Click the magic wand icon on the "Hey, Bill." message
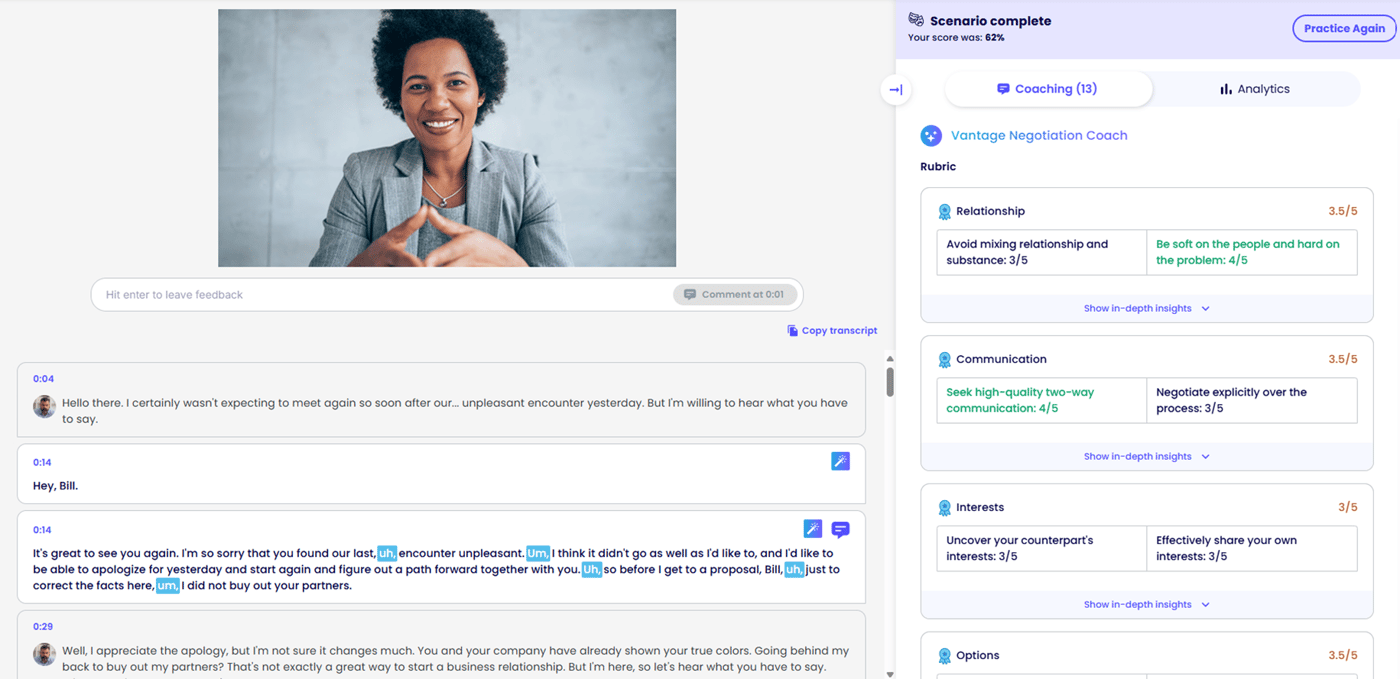 pos(840,461)
